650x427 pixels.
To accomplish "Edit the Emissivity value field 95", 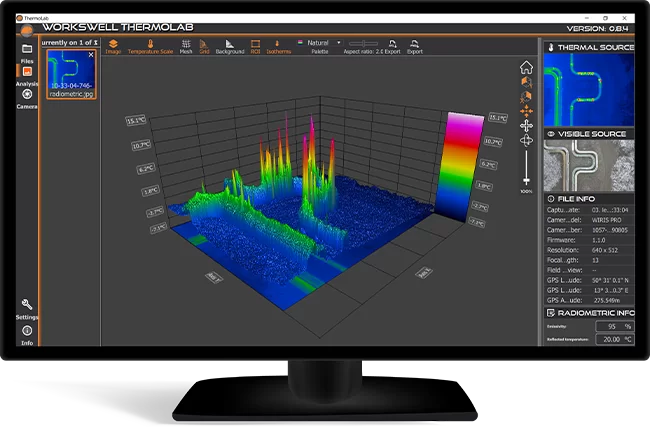I will [x=614, y=326].
